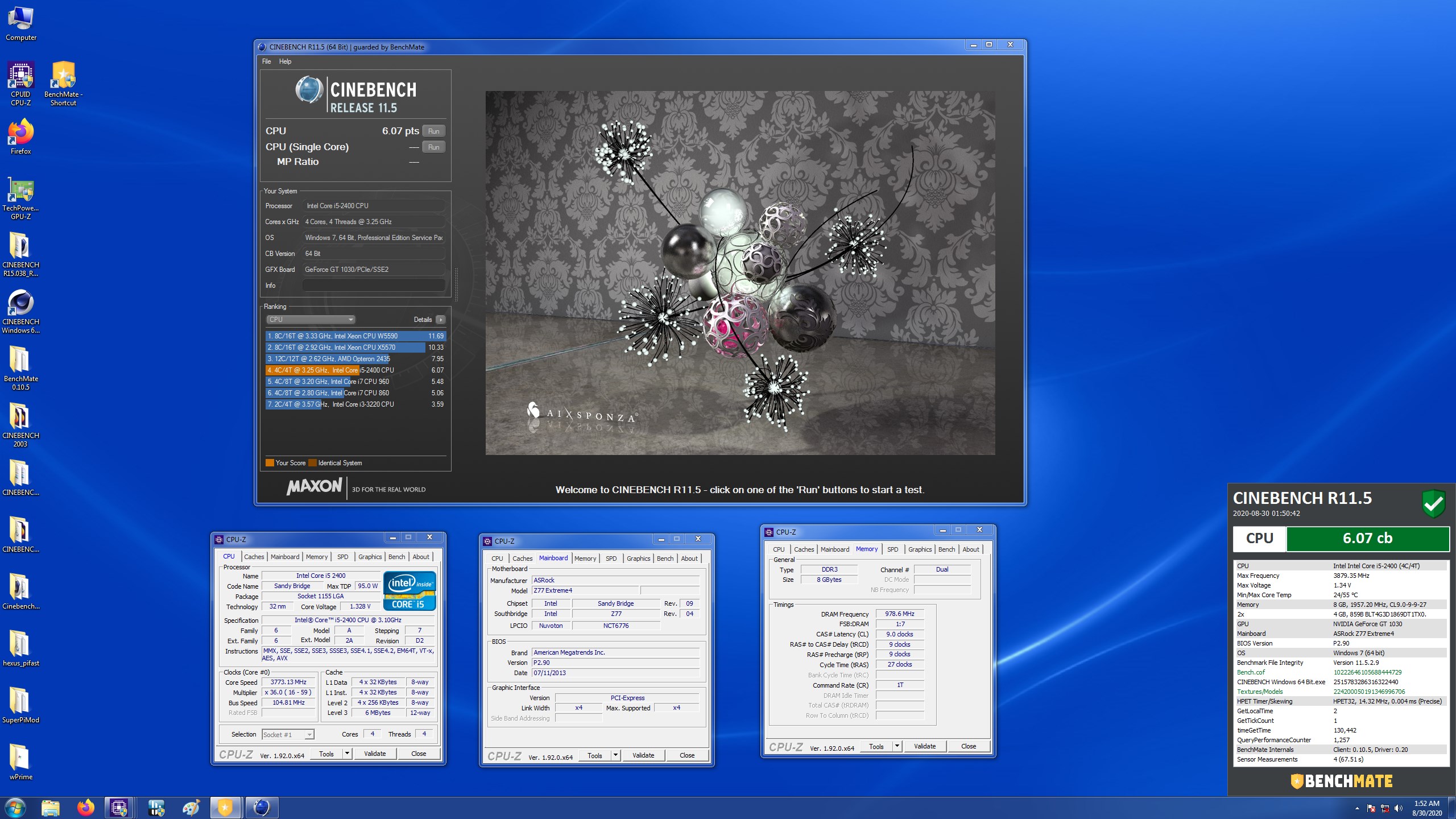Open the Cinebench Help menu
This screenshot has width=1456, height=819.
(285, 61)
